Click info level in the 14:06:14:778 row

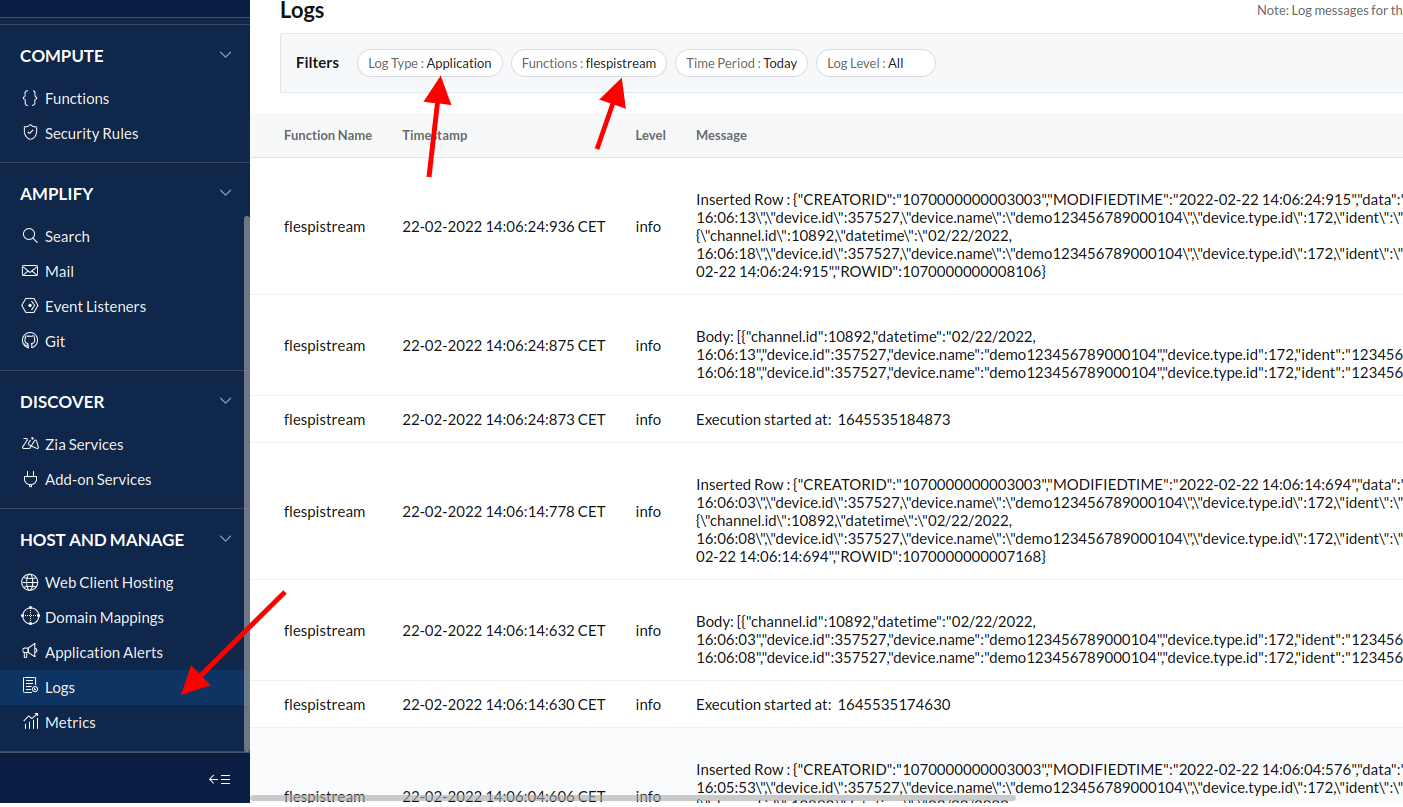[648, 511]
